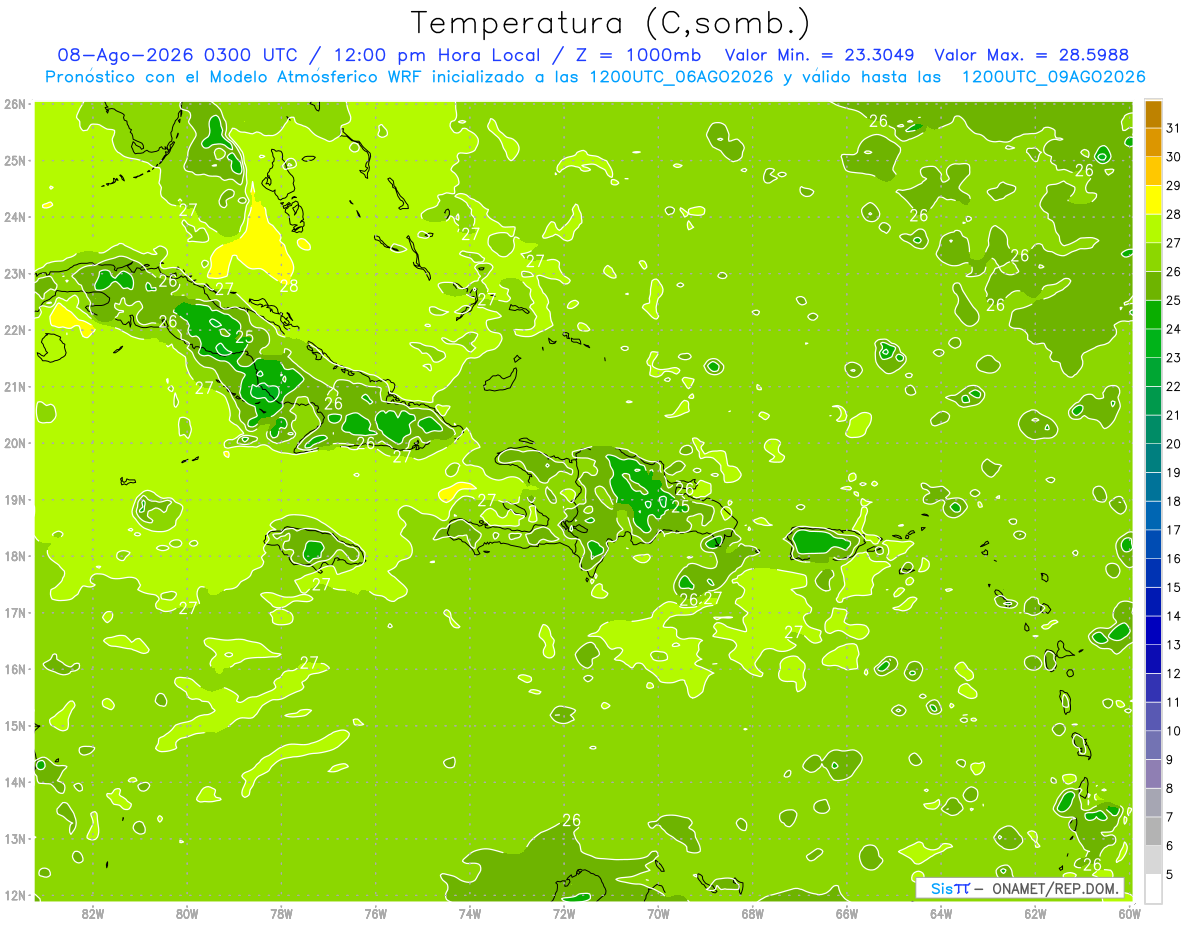Pick the white swatch below colorbar label 5
Screen dimensions: 1200x927
(x=1153, y=888)
